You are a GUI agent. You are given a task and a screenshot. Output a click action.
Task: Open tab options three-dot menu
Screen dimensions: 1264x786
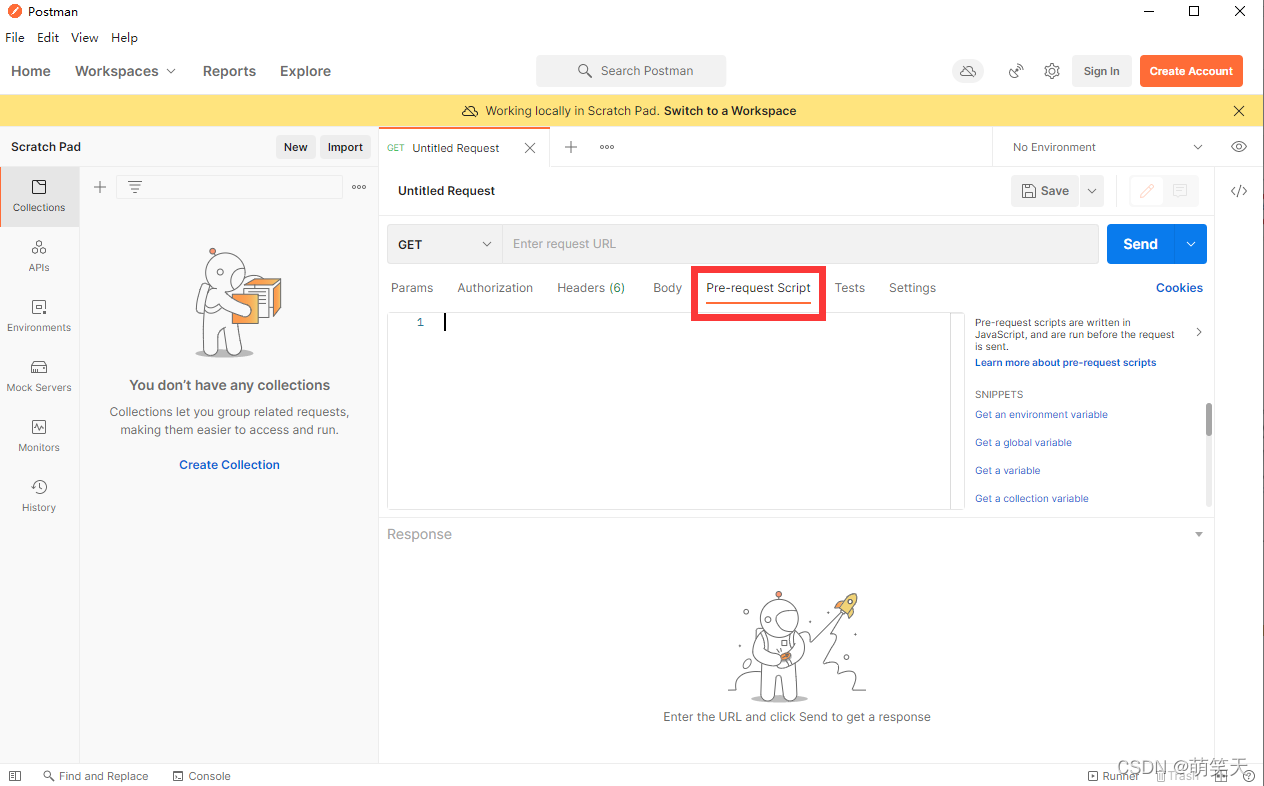(607, 147)
